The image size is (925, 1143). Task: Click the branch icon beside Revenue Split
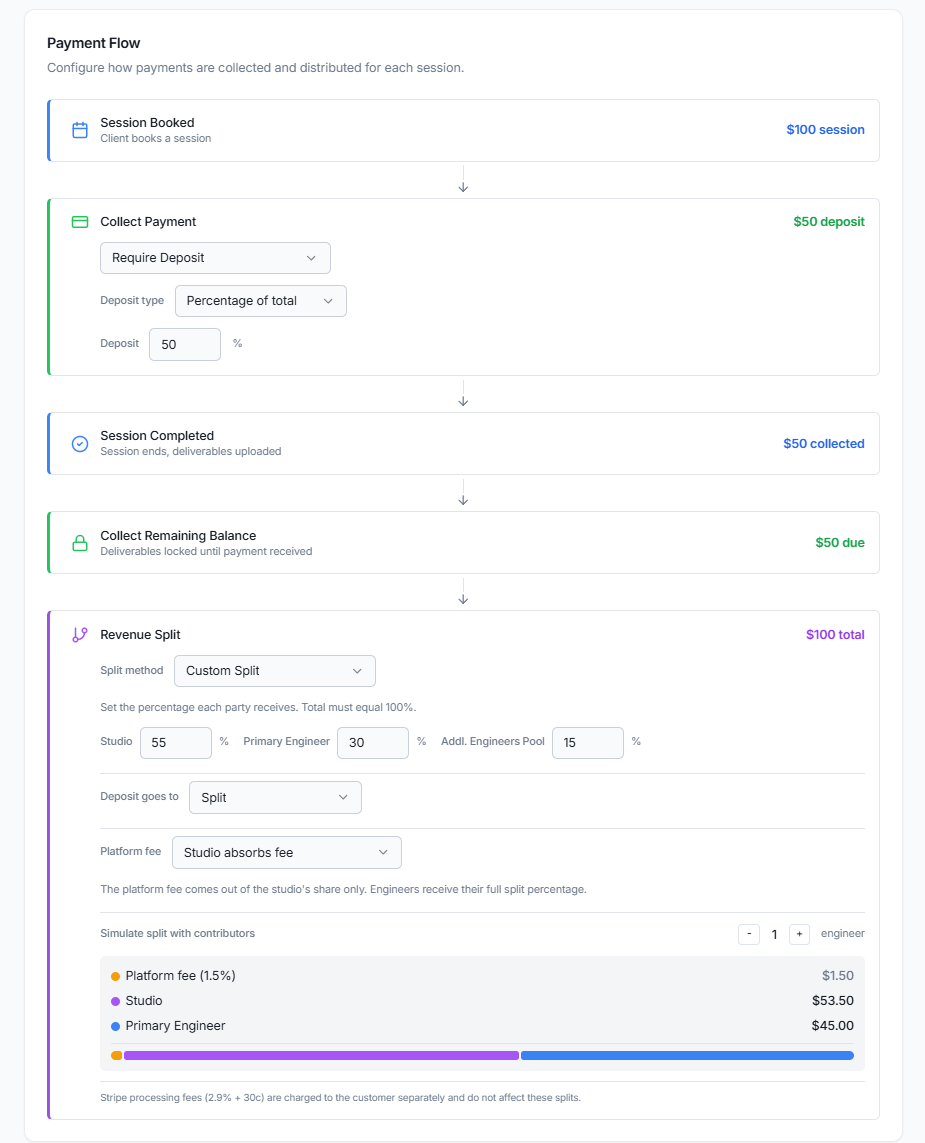pos(80,635)
